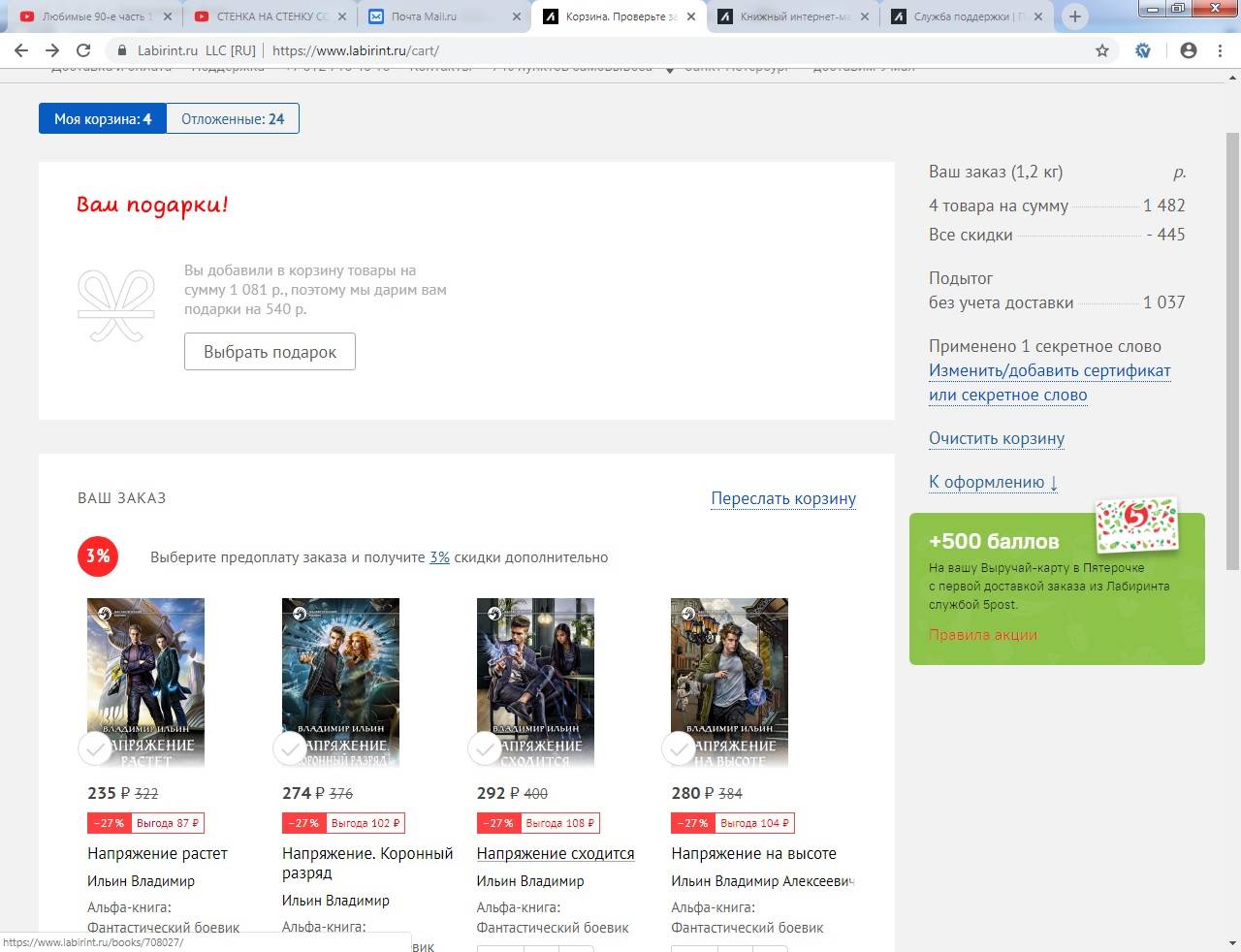The image size is (1241, 952).
Task: Jump to 'К оформлению' link
Action: coord(993,482)
